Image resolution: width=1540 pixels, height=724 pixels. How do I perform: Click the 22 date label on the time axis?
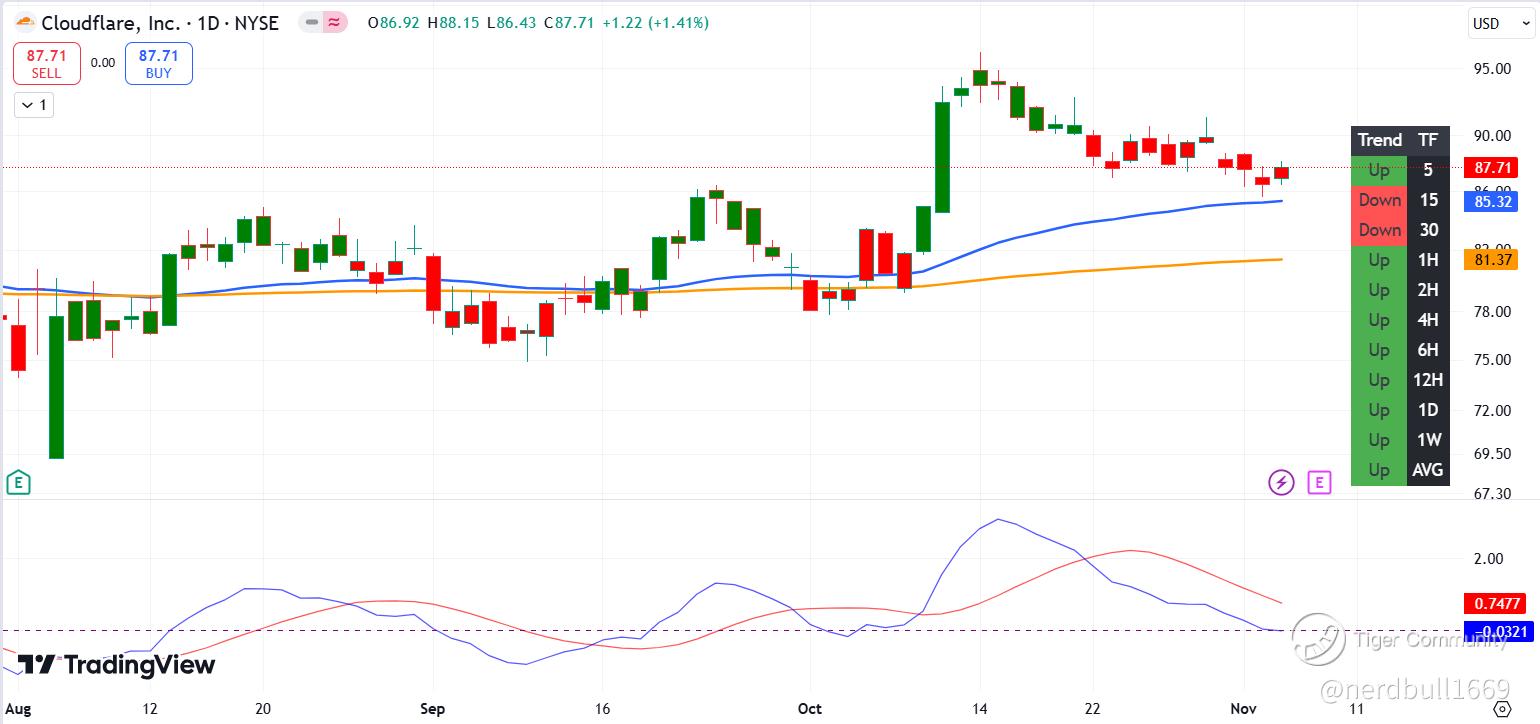click(x=1093, y=709)
